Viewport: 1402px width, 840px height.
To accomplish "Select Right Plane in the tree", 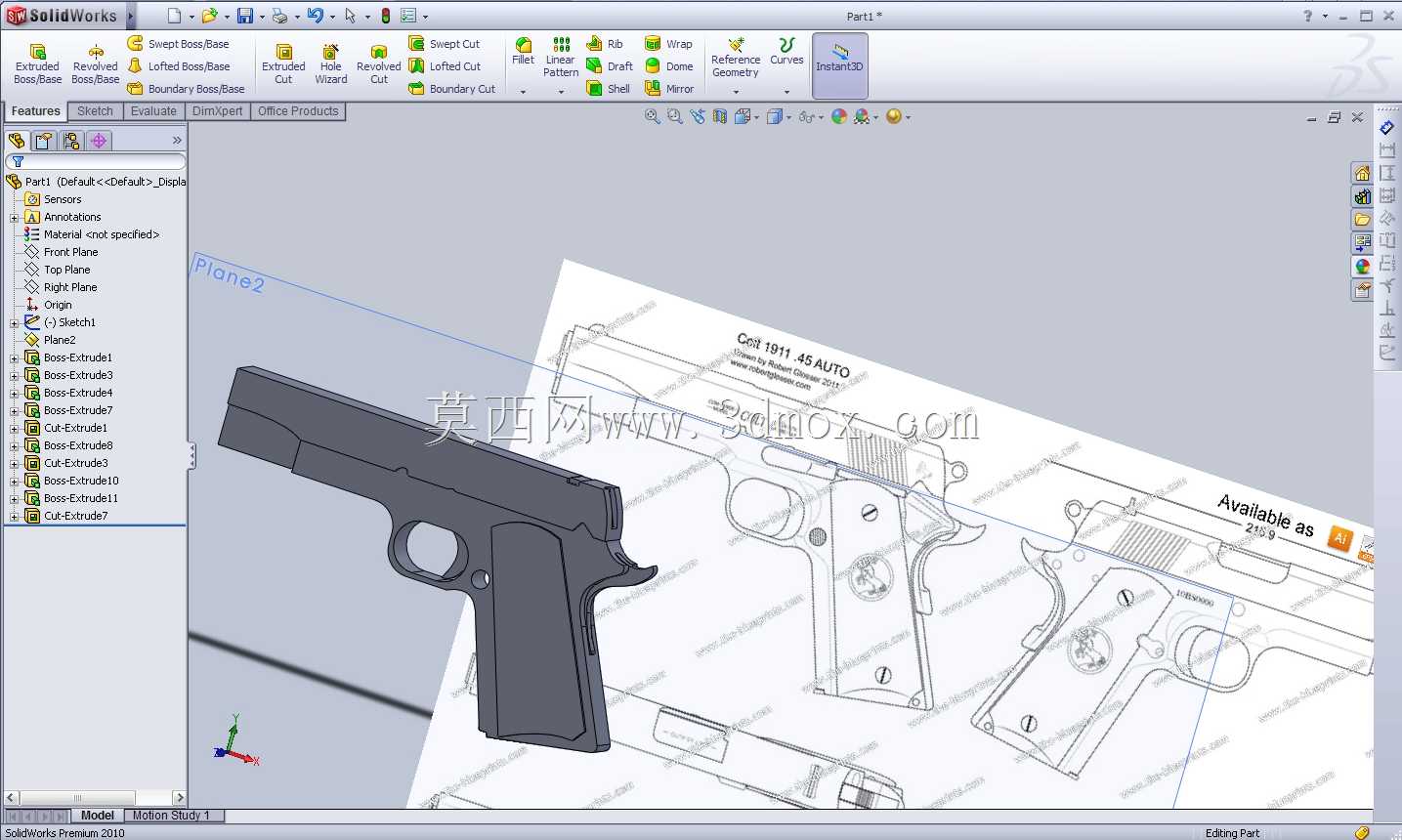I will 69,287.
